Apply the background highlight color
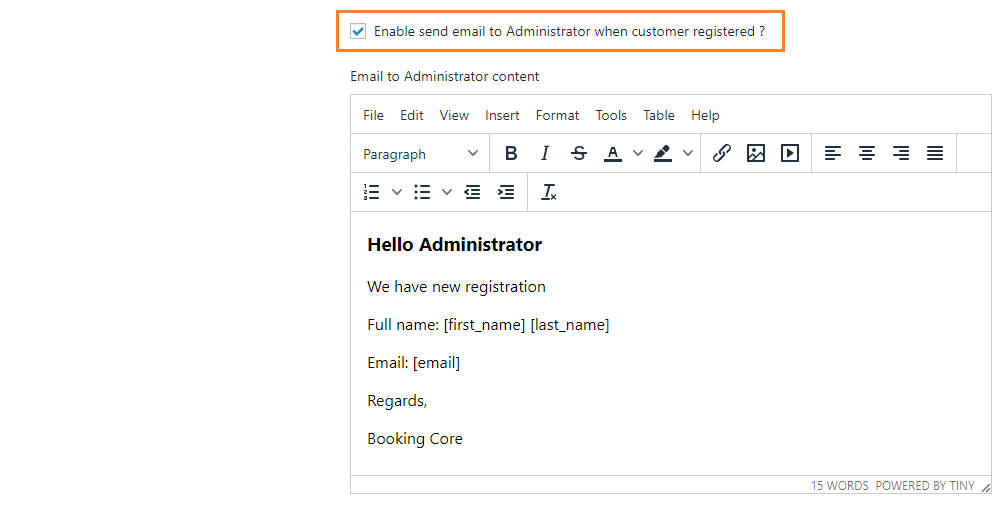 pos(662,153)
